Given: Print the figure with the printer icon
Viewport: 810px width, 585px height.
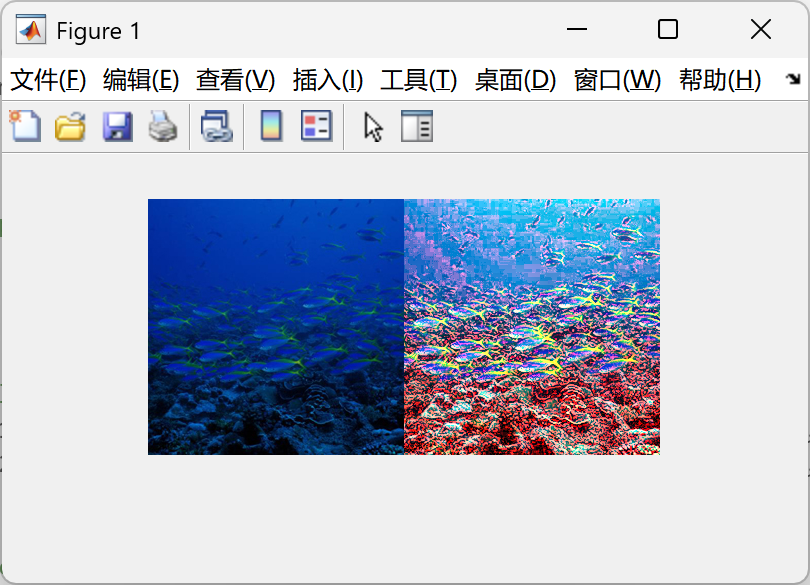Looking at the screenshot, I should [x=163, y=126].
